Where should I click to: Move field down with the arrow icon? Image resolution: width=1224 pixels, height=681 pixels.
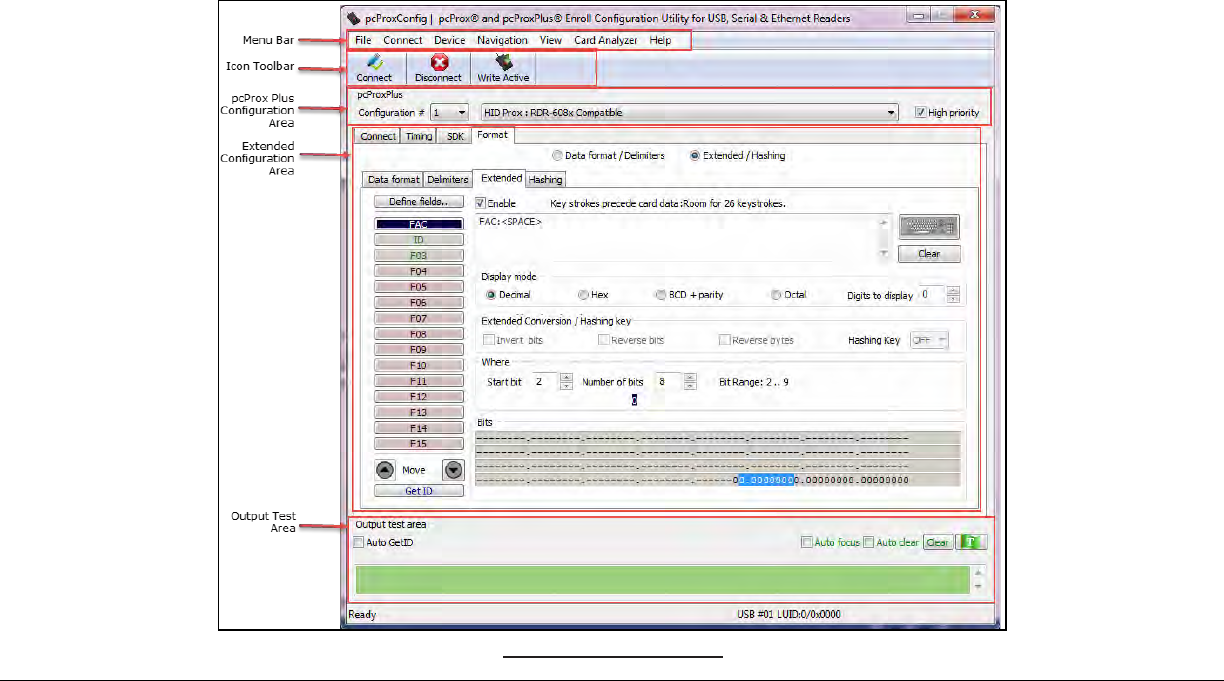tap(453, 469)
